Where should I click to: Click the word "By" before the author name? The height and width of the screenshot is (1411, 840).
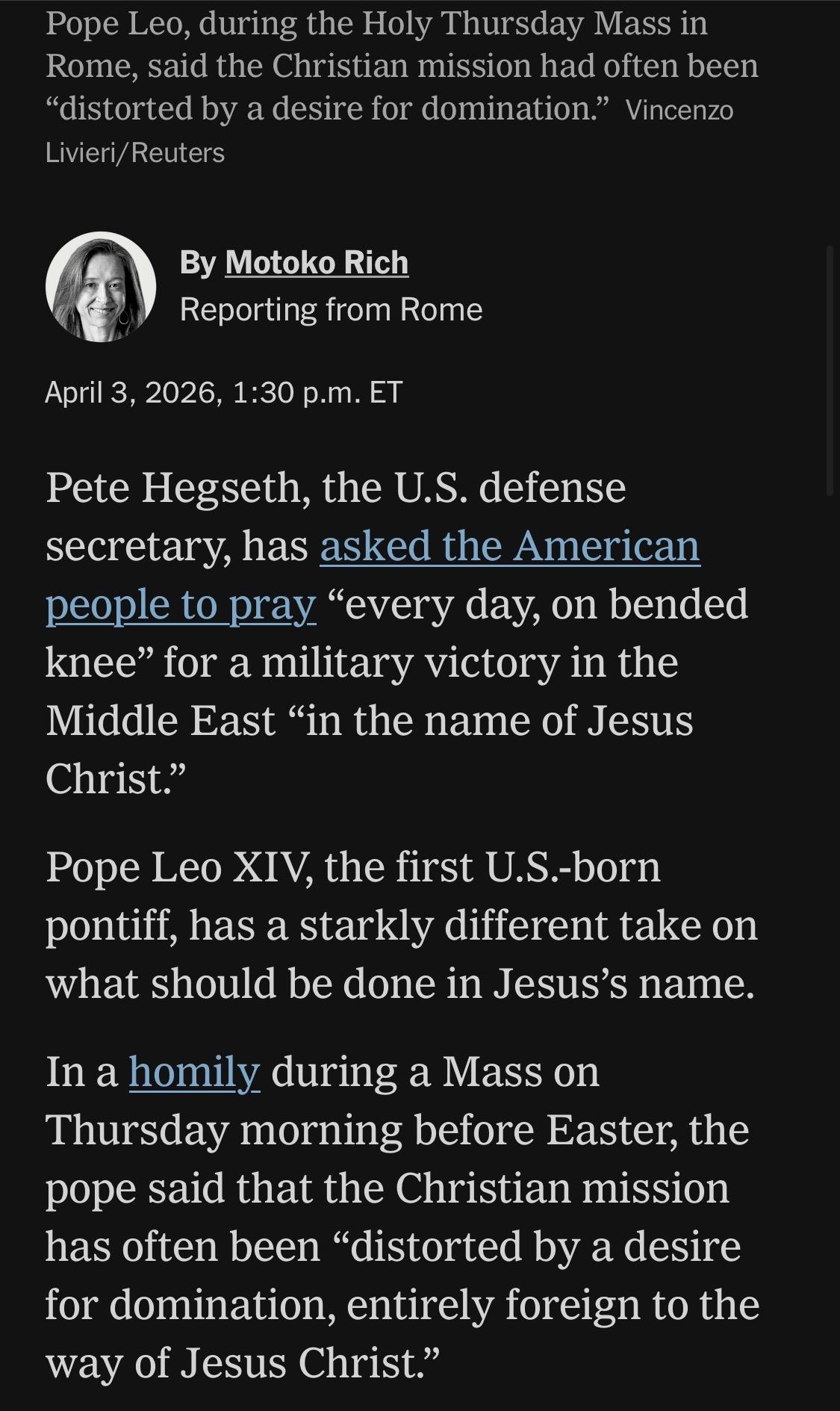point(198,263)
